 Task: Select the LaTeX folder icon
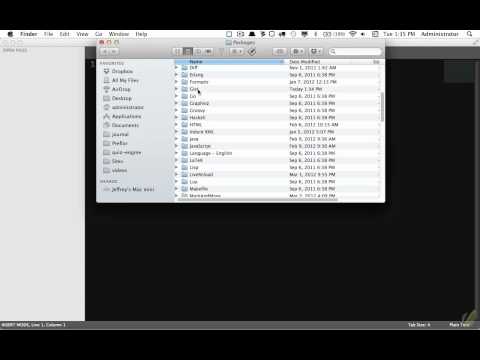coord(185,160)
